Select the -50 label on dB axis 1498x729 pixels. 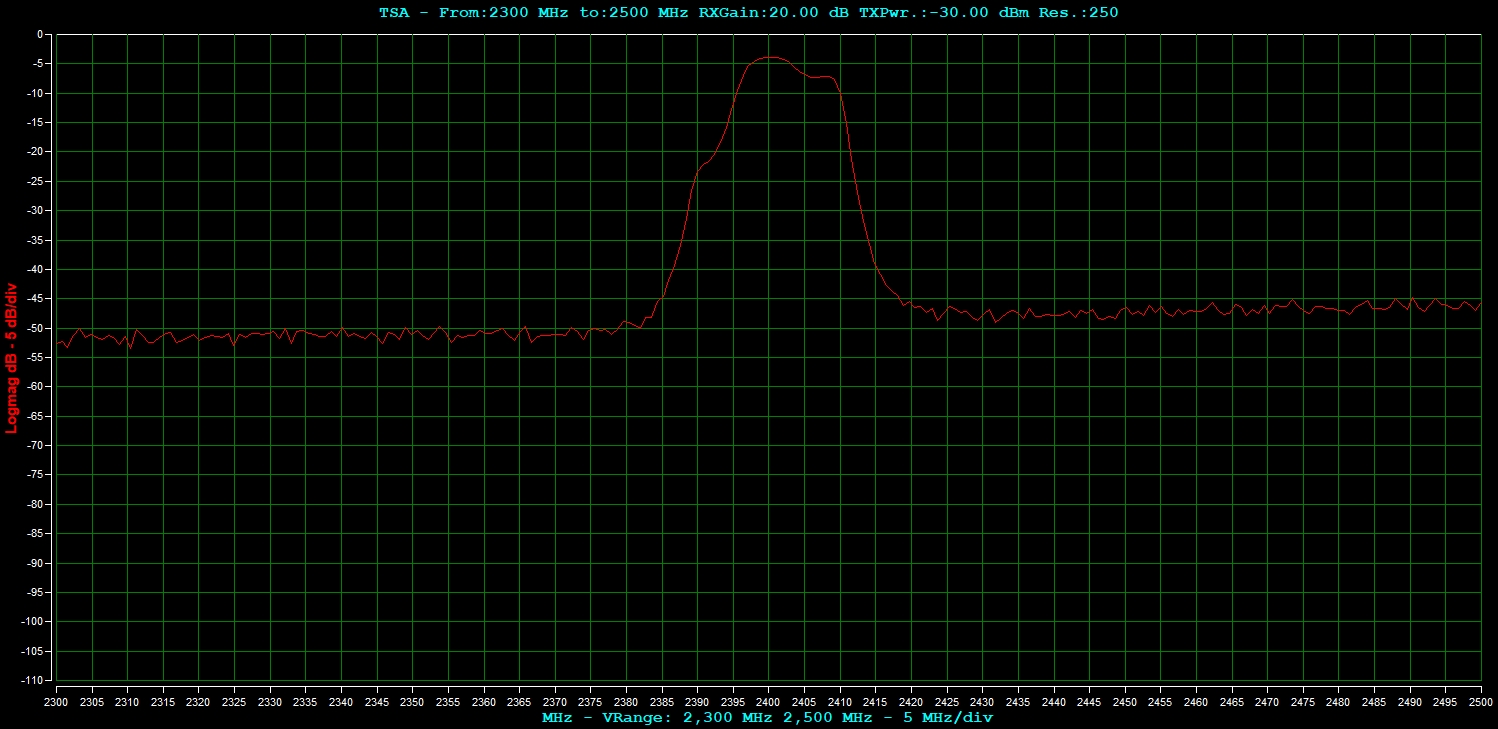click(x=36, y=328)
